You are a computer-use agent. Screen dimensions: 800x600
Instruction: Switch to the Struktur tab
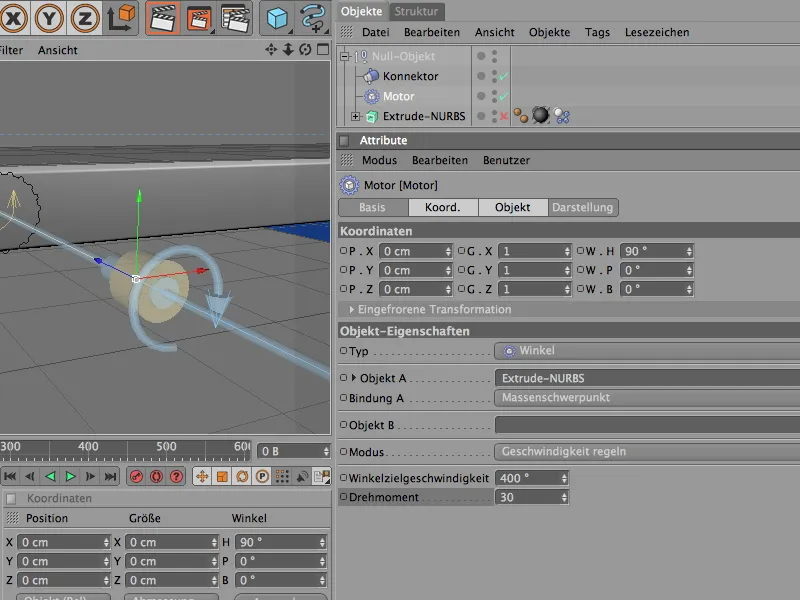(x=417, y=11)
